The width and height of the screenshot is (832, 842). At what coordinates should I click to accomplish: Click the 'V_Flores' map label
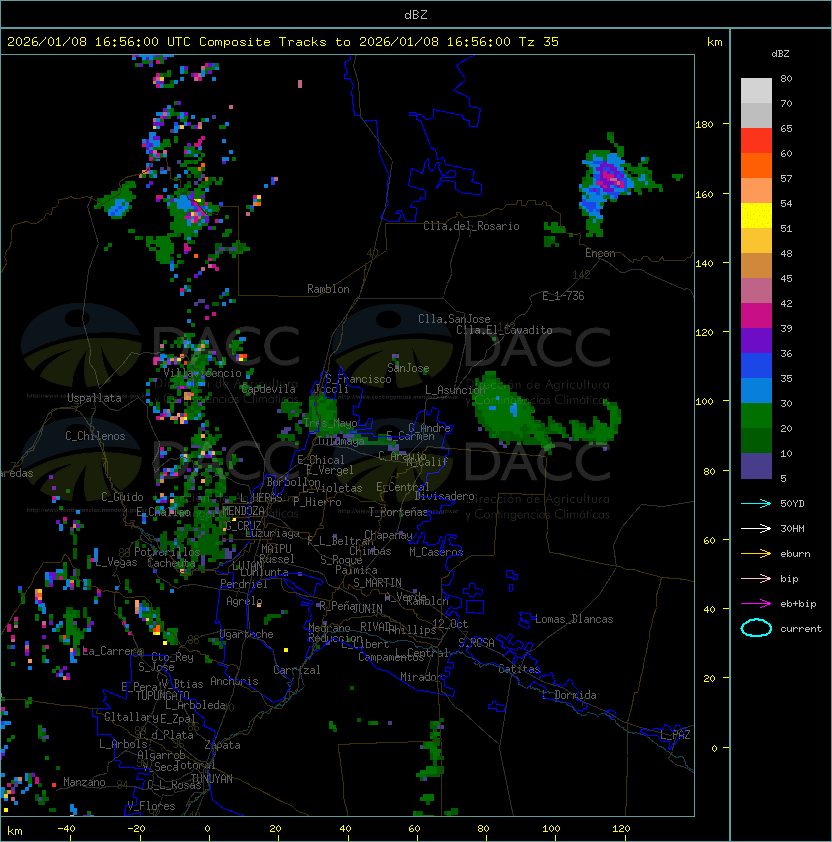coord(151,806)
